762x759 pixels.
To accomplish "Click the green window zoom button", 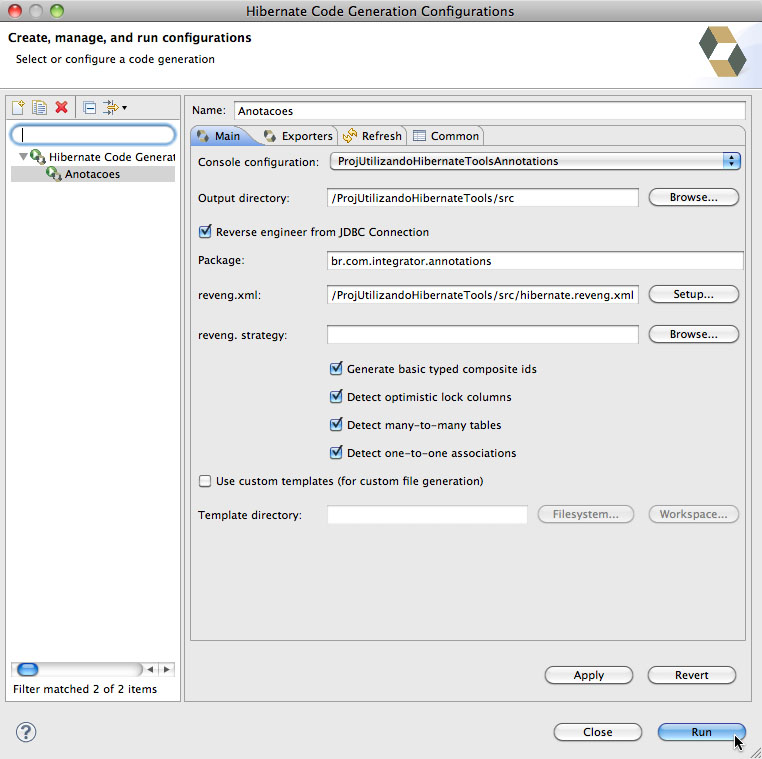I will (x=57, y=11).
